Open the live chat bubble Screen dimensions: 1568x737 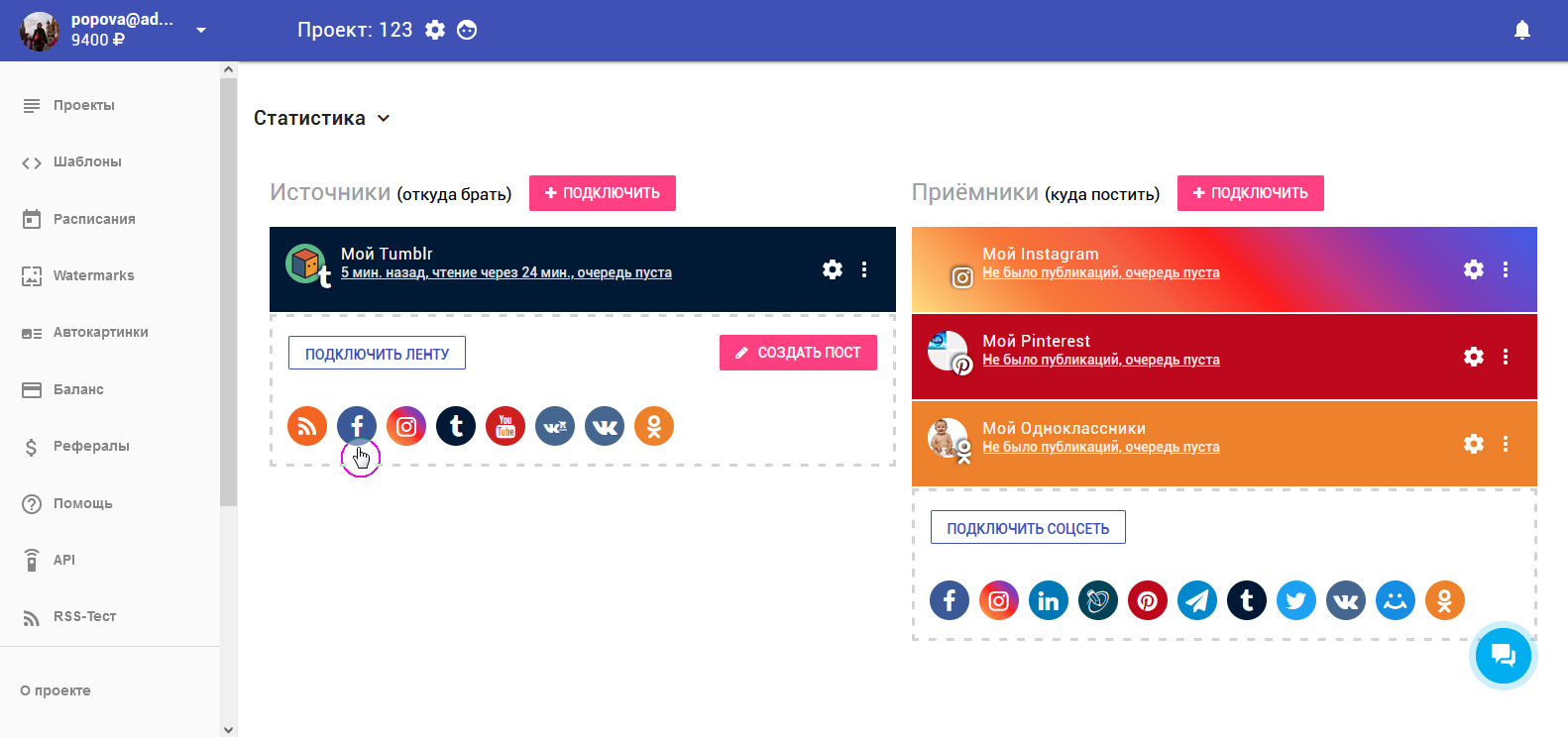coord(1503,655)
